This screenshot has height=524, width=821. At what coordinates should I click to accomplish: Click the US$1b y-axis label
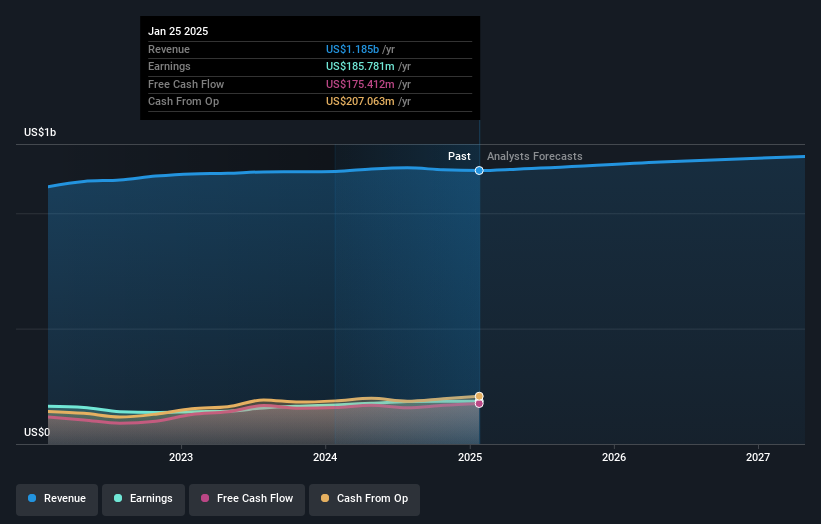pyautogui.click(x=40, y=132)
